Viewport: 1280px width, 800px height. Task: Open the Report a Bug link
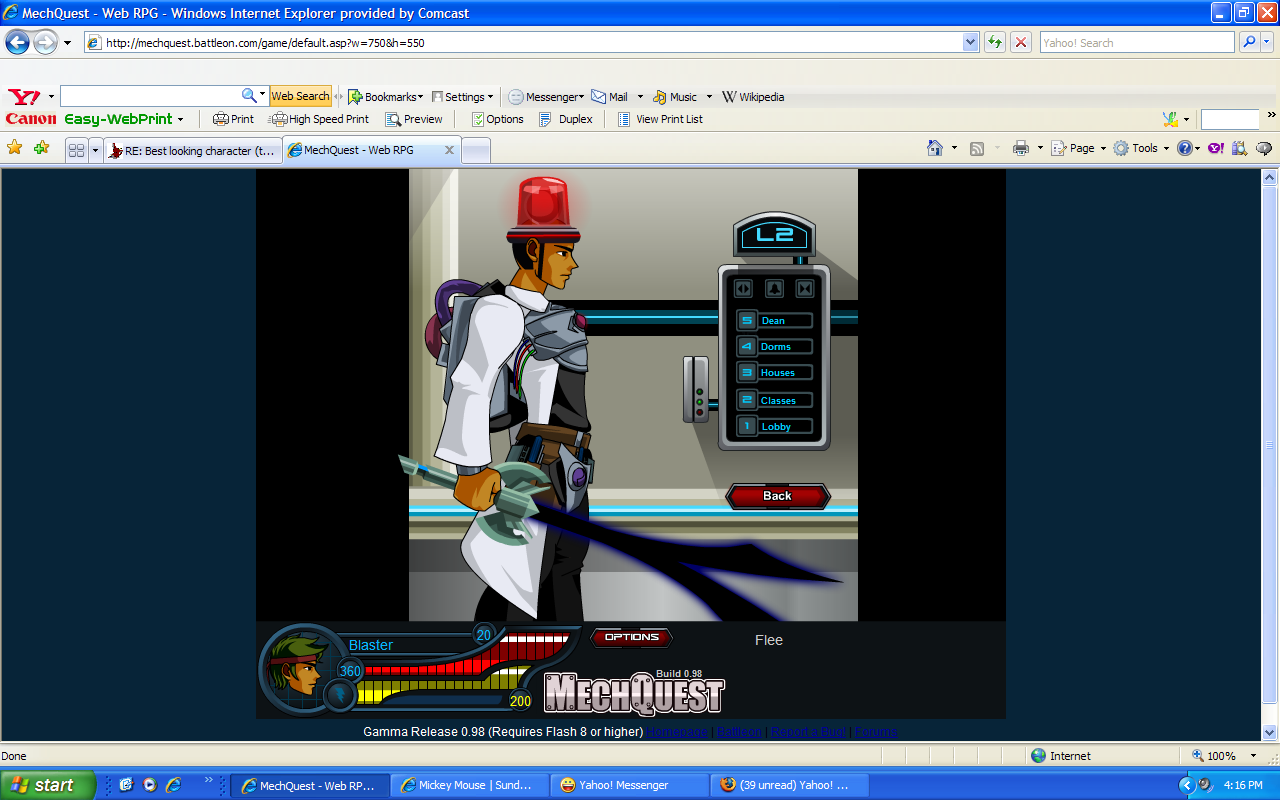click(x=809, y=732)
